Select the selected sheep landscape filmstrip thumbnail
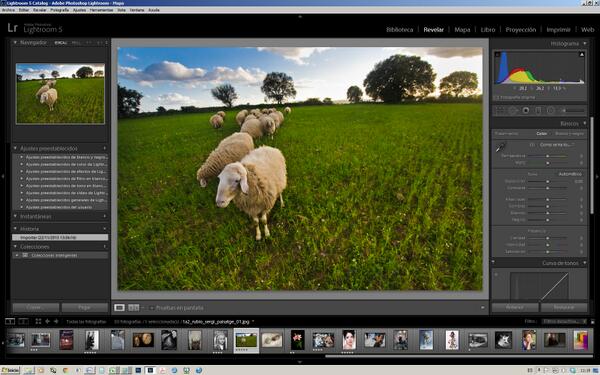The height and width of the screenshot is (375, 600). [x=246, y=340]
